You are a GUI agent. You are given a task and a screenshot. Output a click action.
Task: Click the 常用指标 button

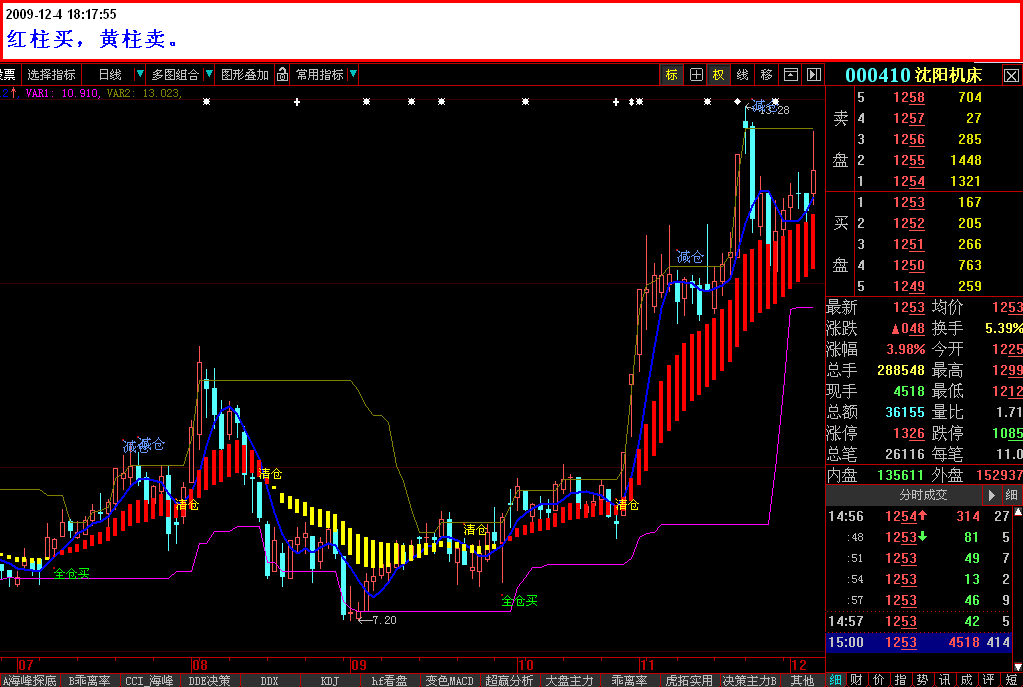pos(320,75)
